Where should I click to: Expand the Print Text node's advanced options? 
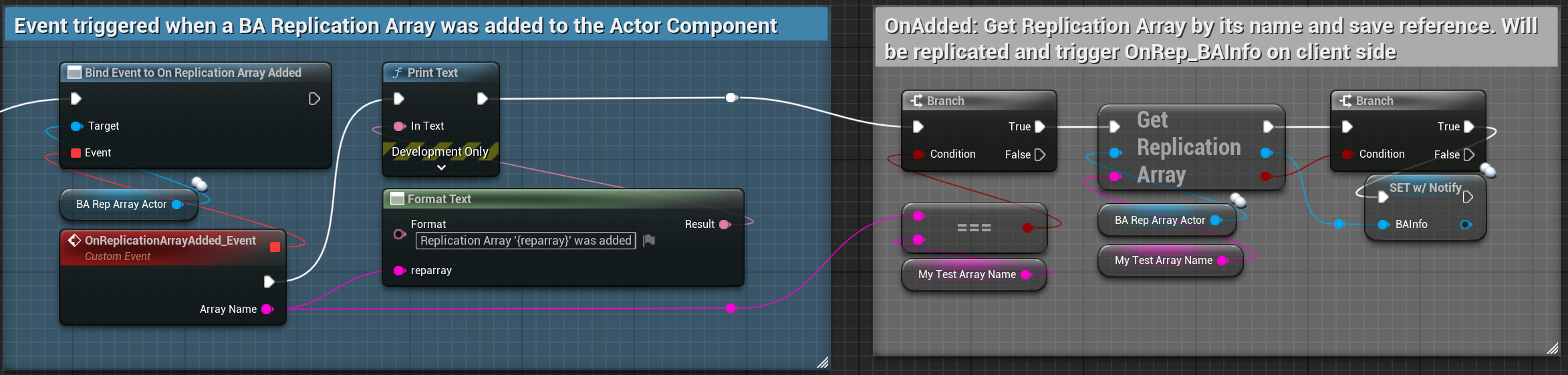[x=441, y=168]
